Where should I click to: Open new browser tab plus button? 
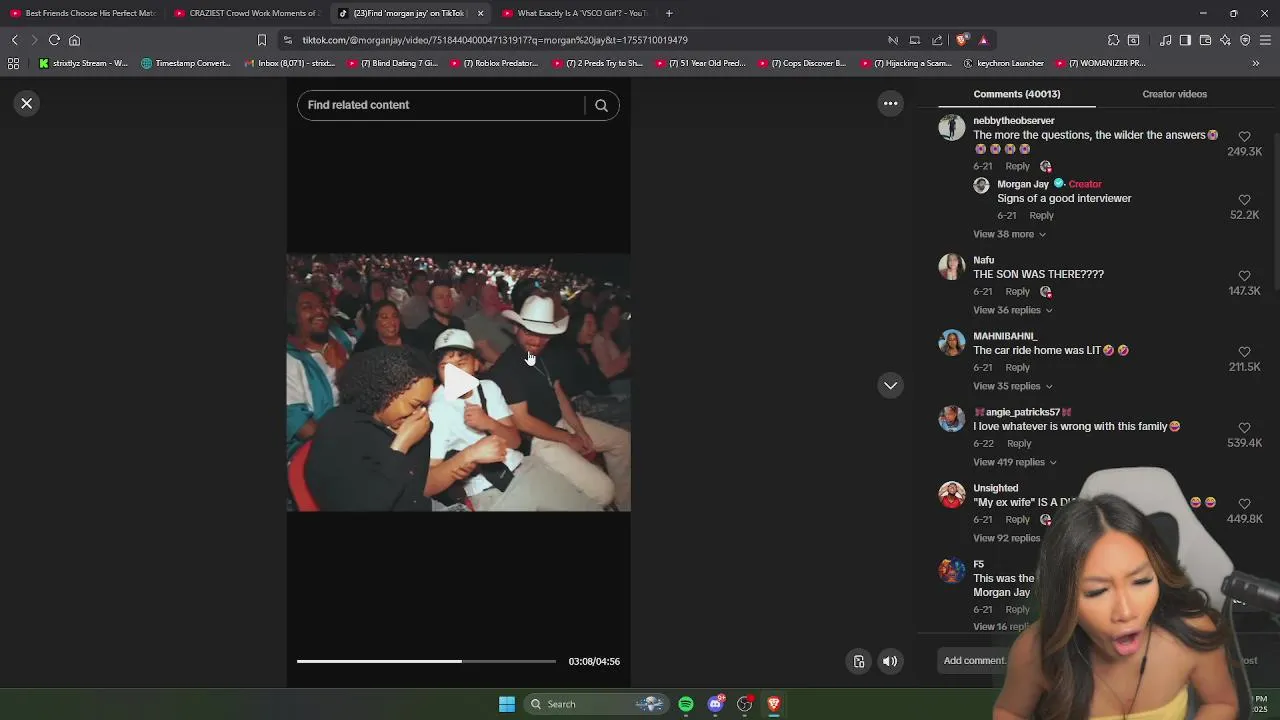tap(669, 13)
